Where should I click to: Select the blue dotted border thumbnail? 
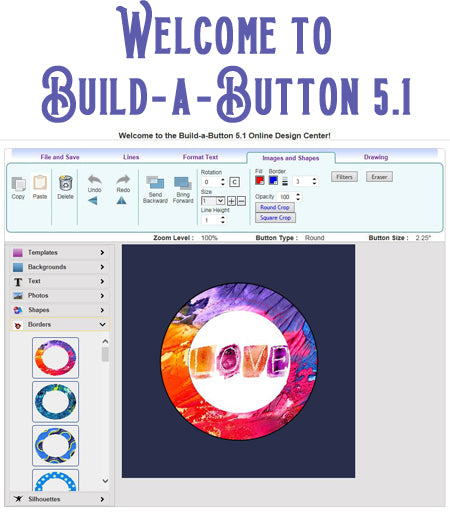56,480
